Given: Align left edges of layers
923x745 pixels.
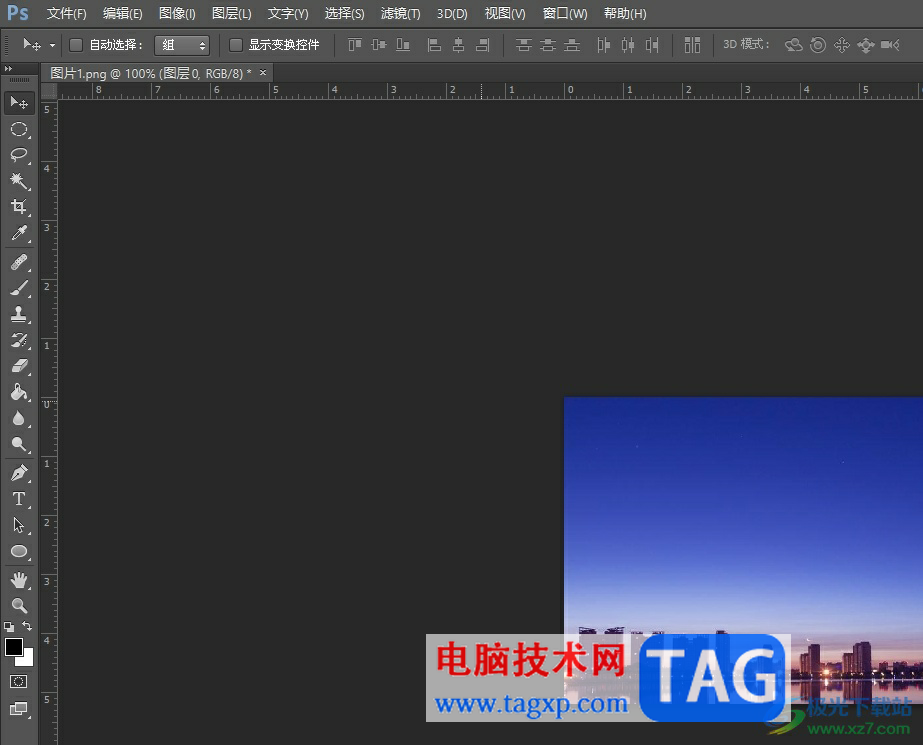Looking at the screenshot, I should click(434, 45).
